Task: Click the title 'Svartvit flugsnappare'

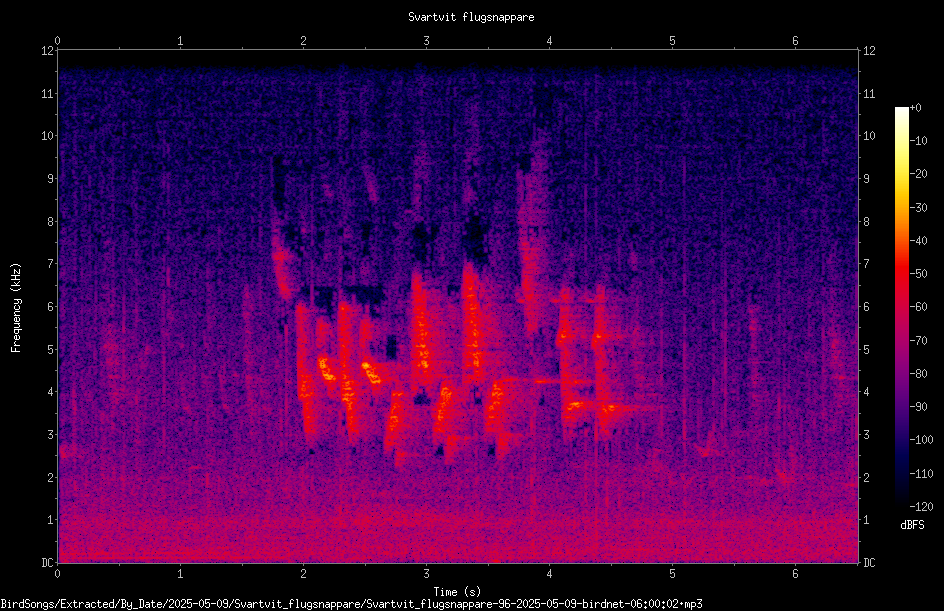Action: 471,17
